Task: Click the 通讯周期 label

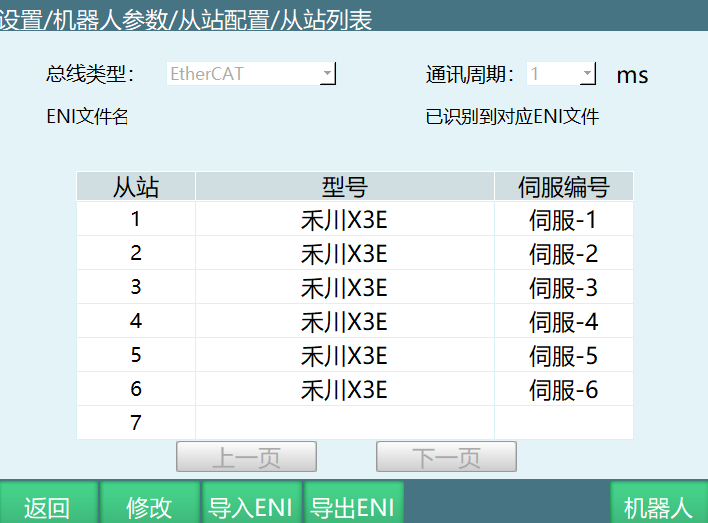Action: pos(470,75)
